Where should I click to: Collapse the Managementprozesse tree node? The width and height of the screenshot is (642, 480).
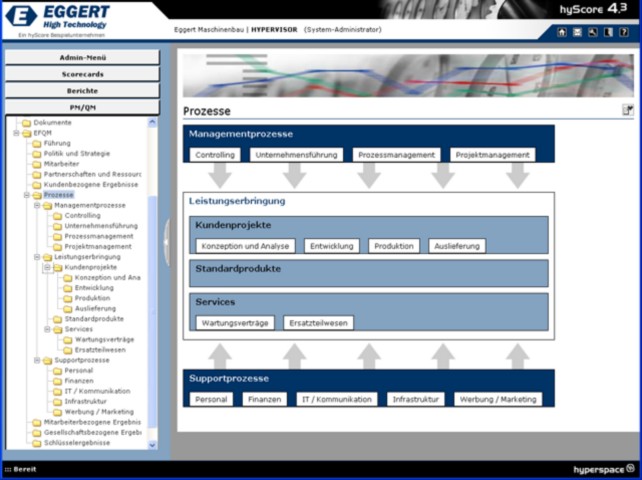point(36,205)
